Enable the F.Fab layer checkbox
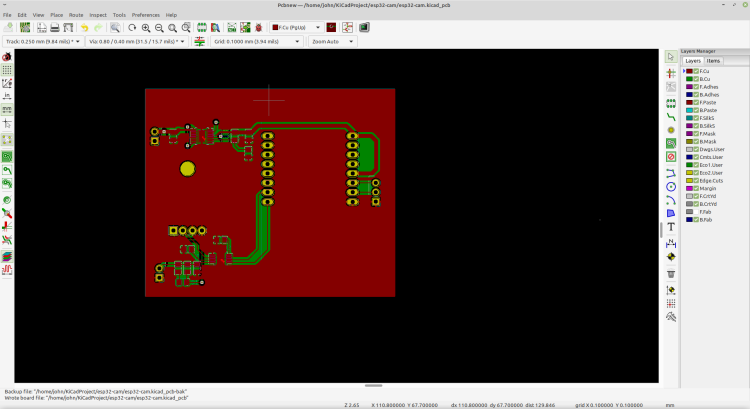 point(696,212)
